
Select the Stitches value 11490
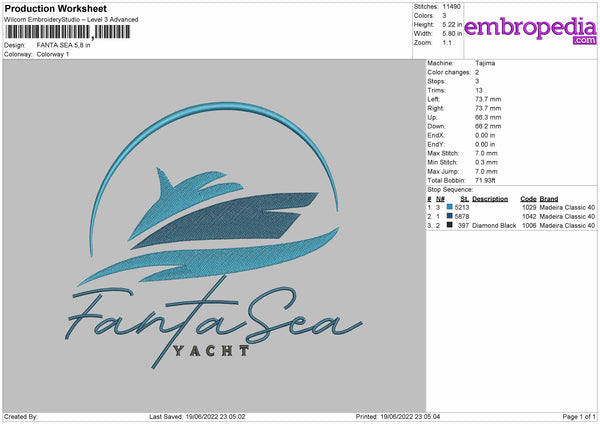[x=452, y=7]
